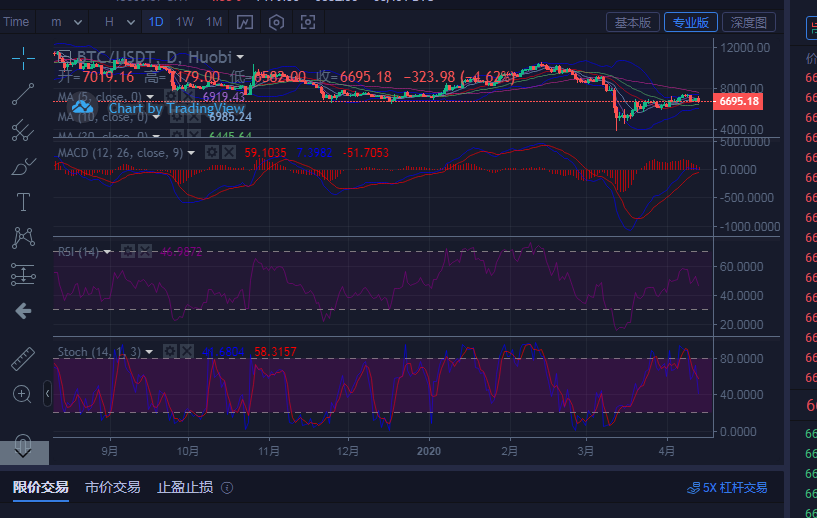Switch to 深度图 depth chart
This screenshot has height=518, width=817.
coord(749,22)
